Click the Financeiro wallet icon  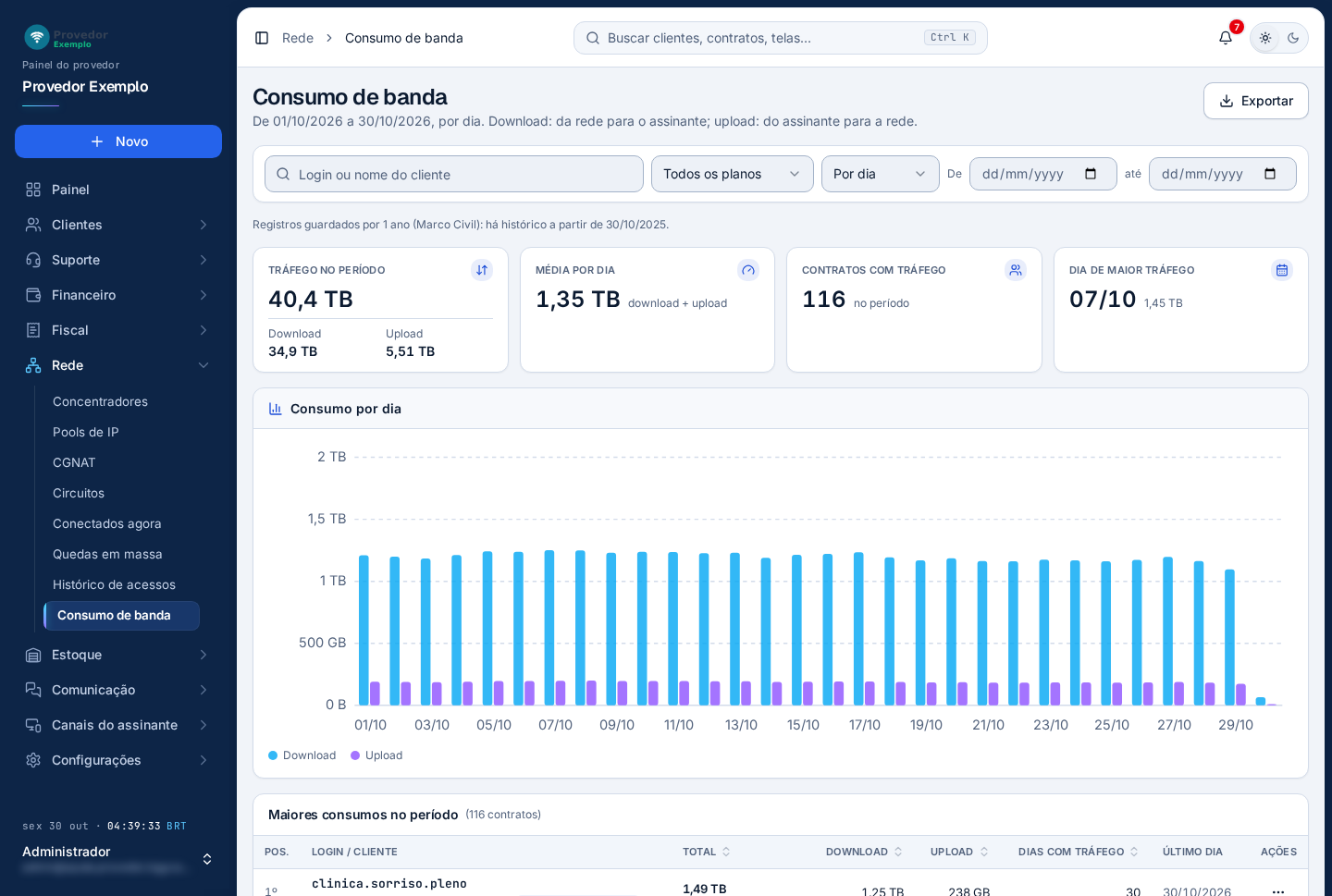click(33, 295)
